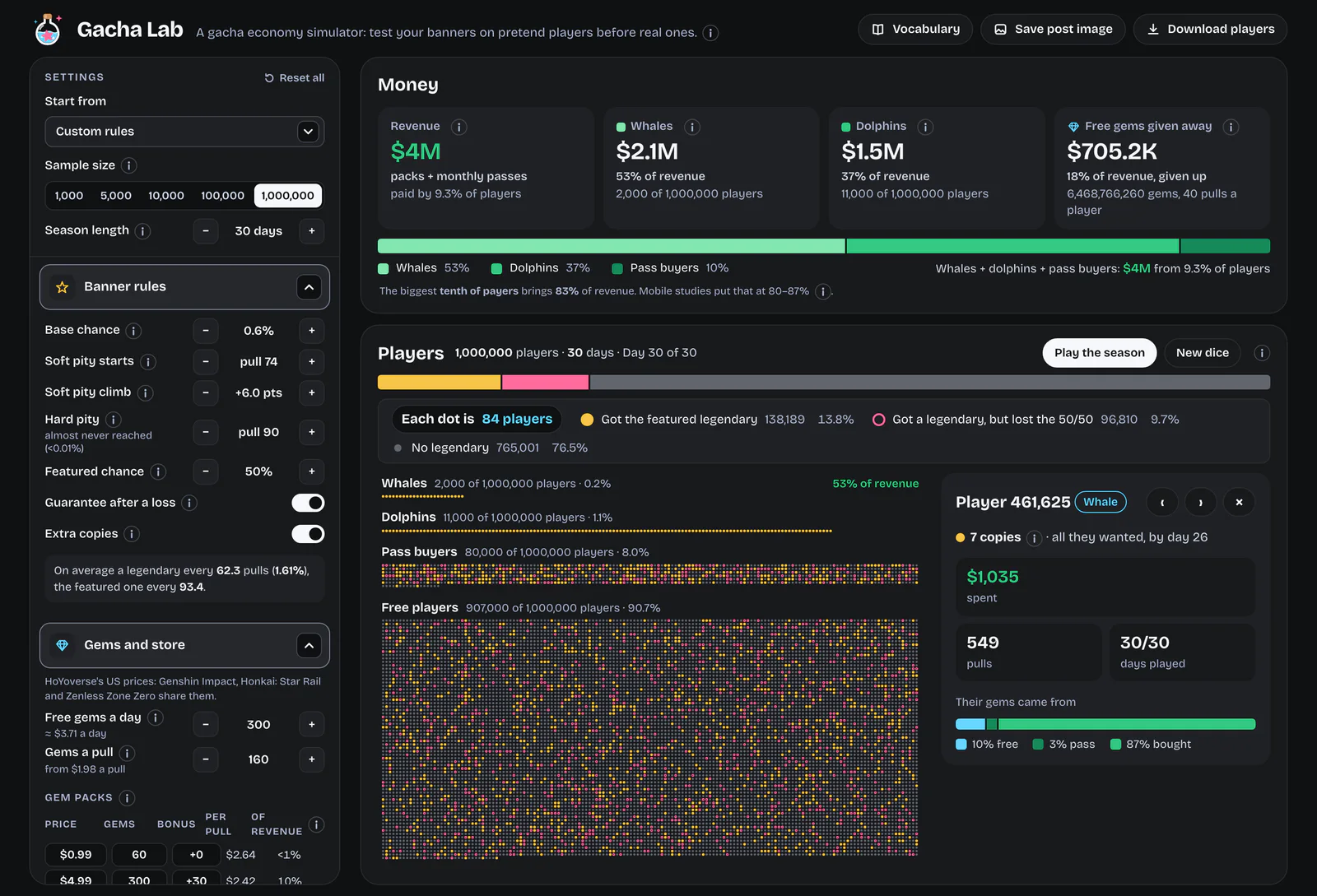Open Of revenue column info icon
The image size is (1317, 896).
[x=316, y=824]
